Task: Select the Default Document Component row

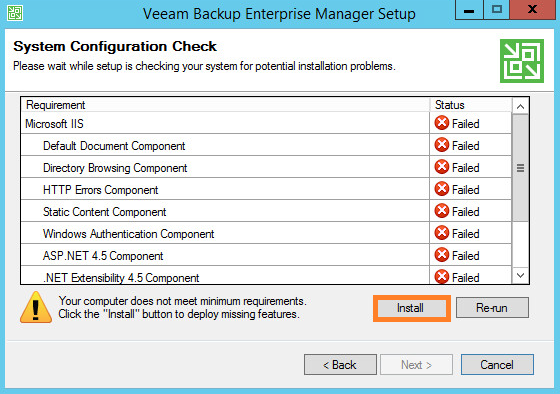Action: (x=266, y=145)
